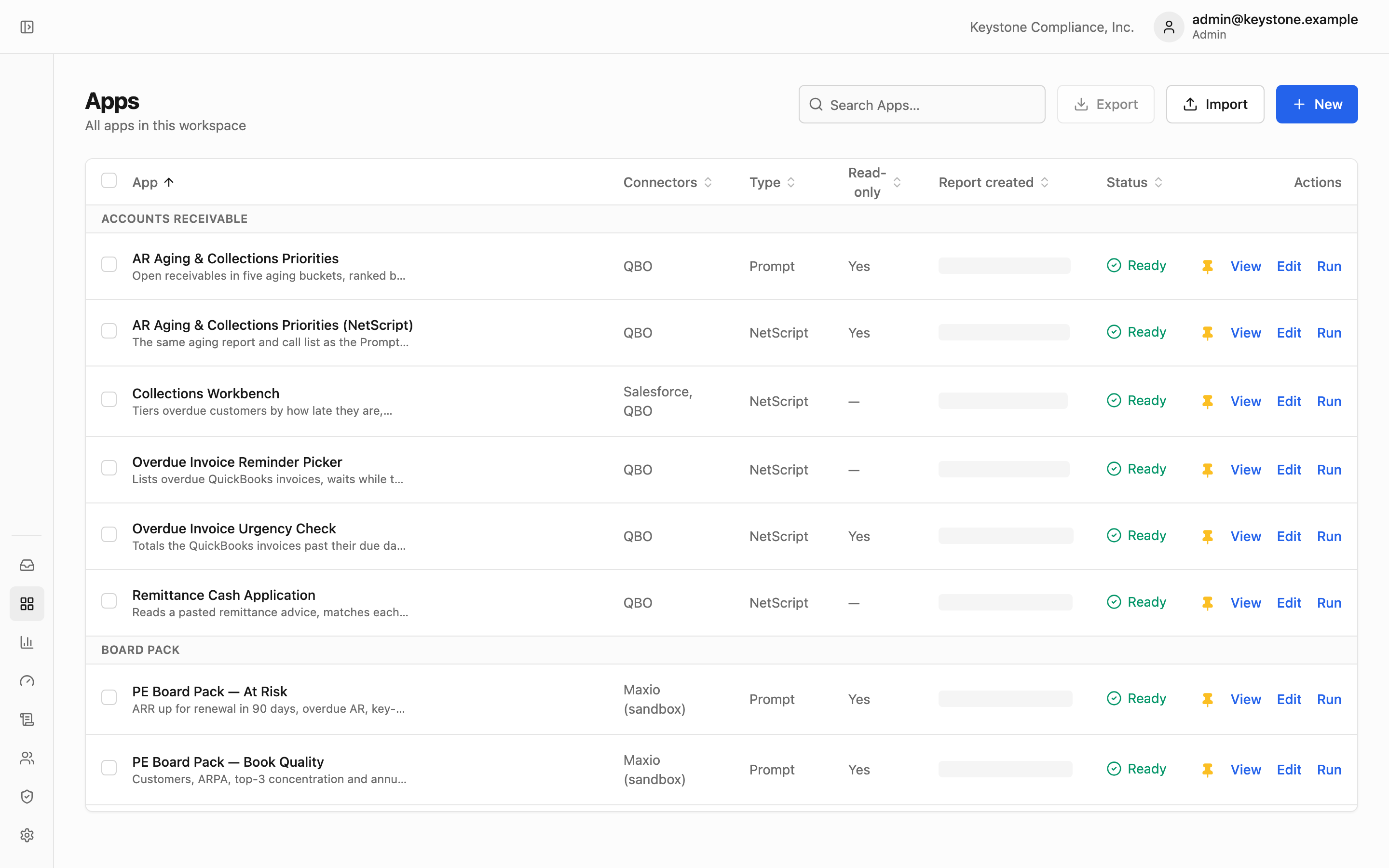Image resolution: width=1389 pixels, height=868 pixels.
Task: Select checkbox for AR Aging & Collections Priorities (NetScript)
Action: click(109, 331)
